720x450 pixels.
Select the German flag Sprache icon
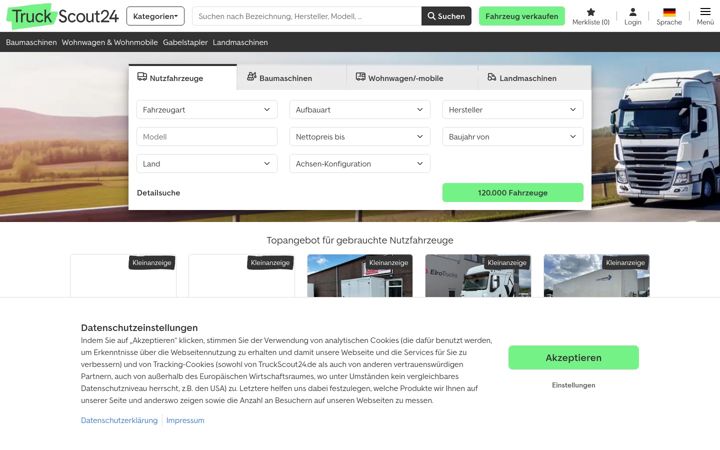click(669, 12)
